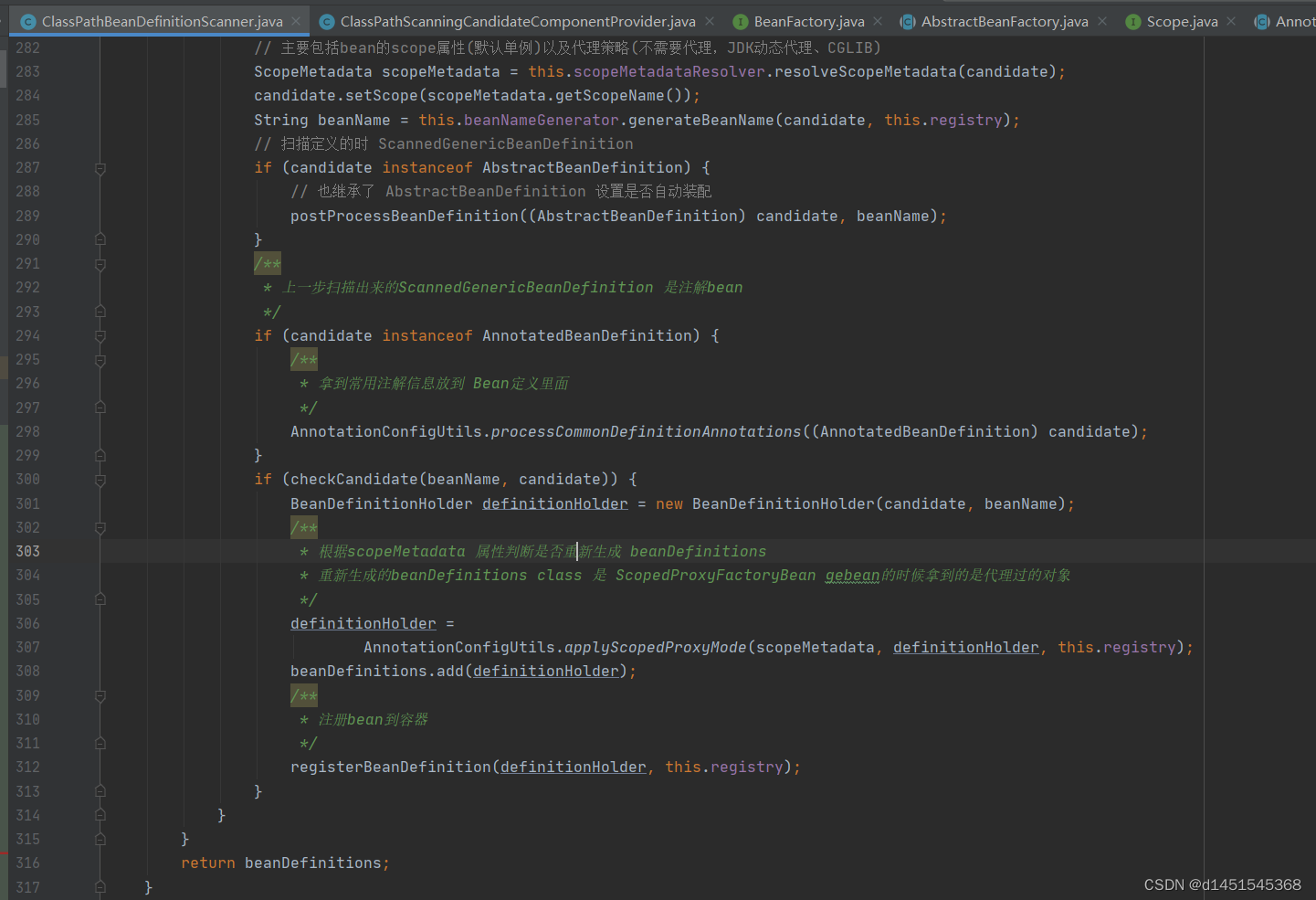The width and height of the screenshot is (1316, 900).
Task: Click processCommonDefinitionAnnotations method
Action: (647, 431)
